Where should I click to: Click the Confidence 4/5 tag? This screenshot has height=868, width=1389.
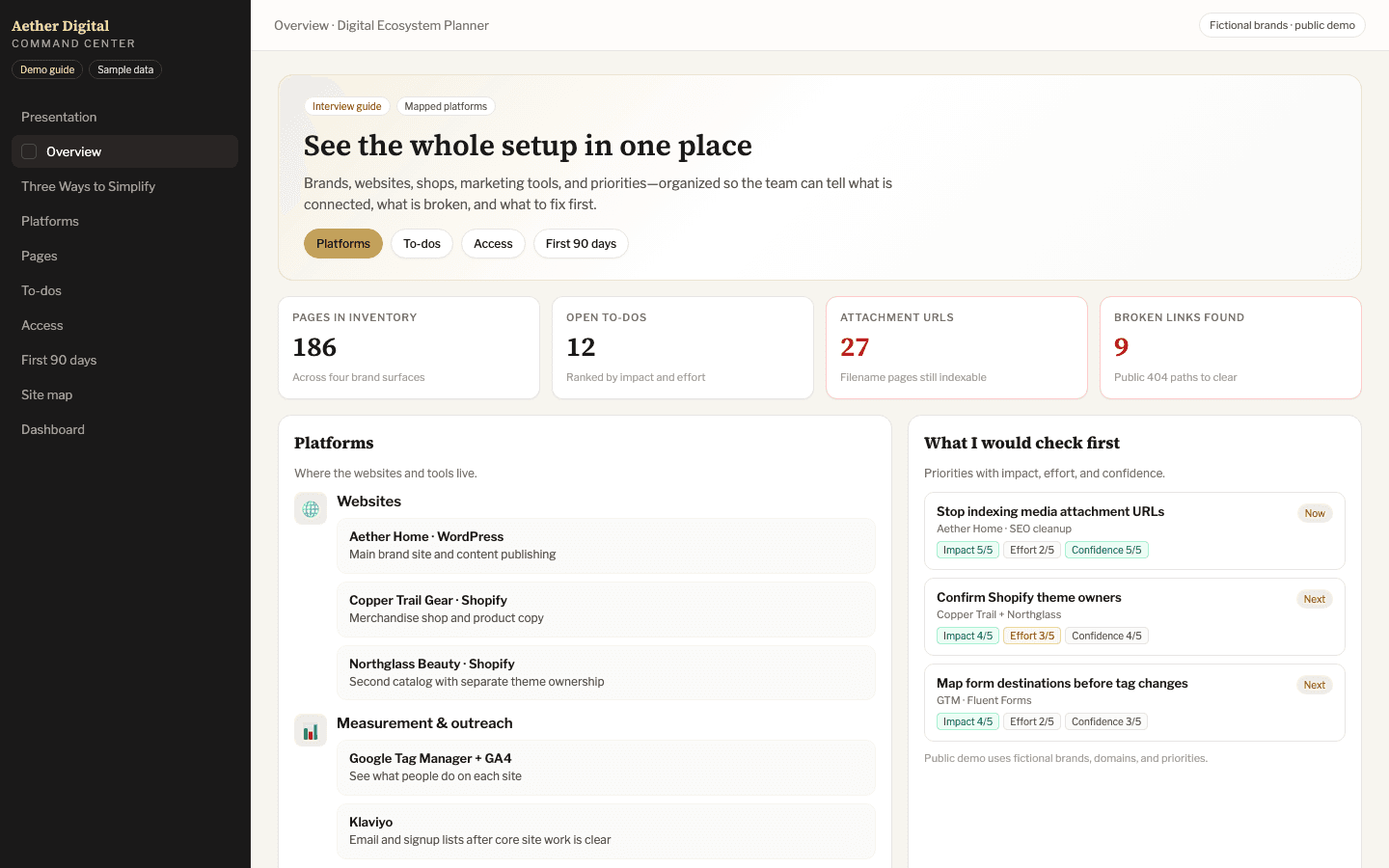coord(1106,636)
